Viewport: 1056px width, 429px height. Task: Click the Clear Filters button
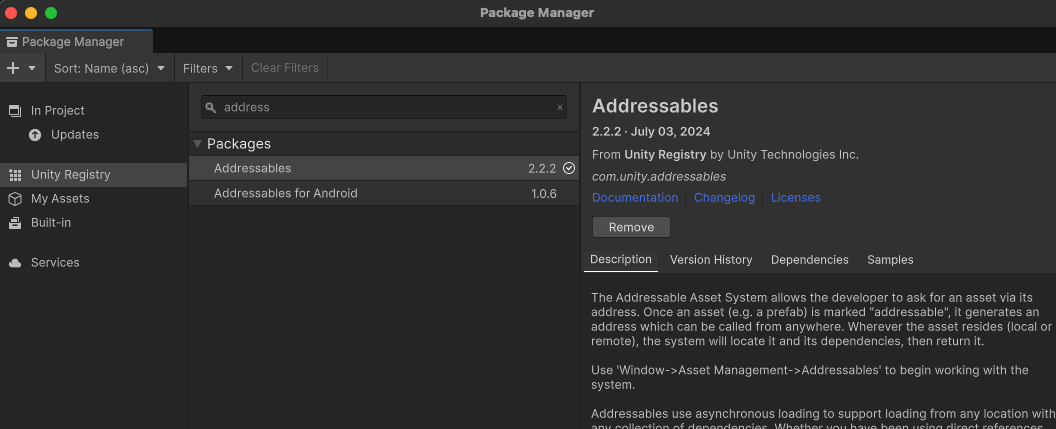pos(285,68)
